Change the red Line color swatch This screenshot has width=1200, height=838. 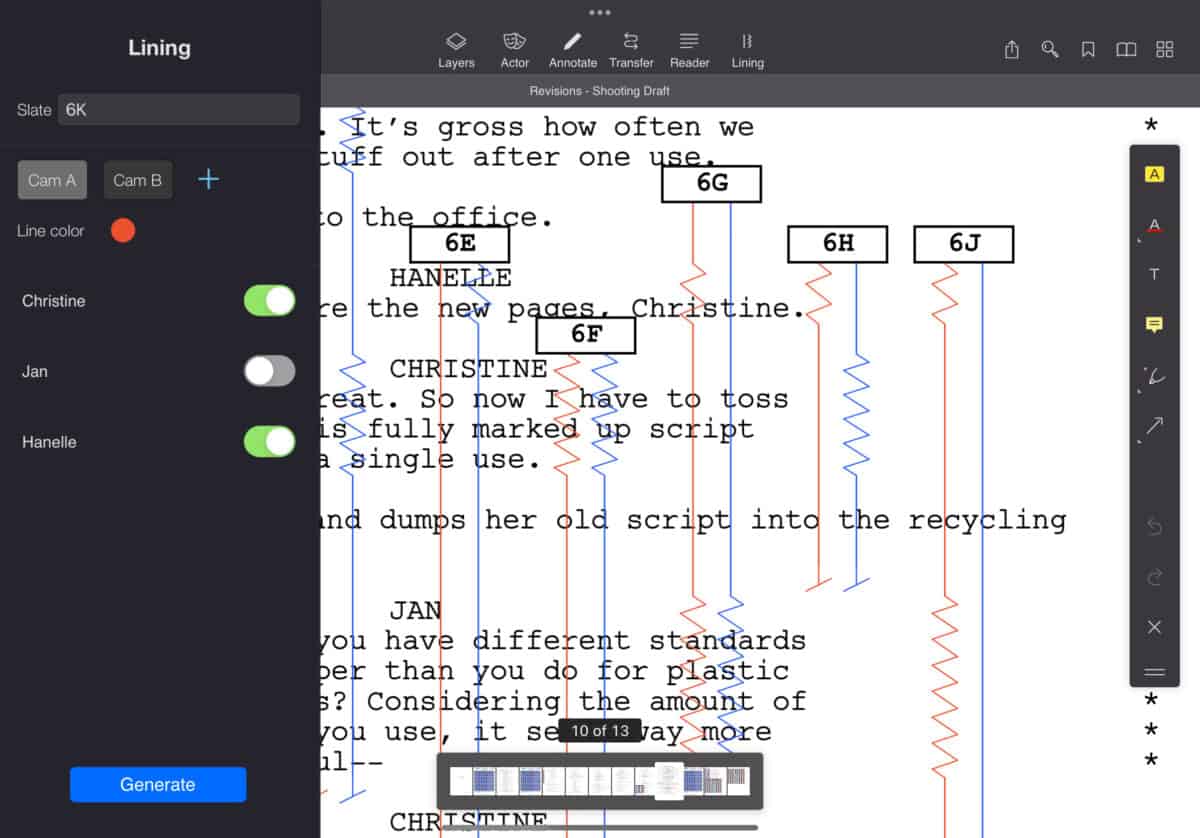pos(122,230)
